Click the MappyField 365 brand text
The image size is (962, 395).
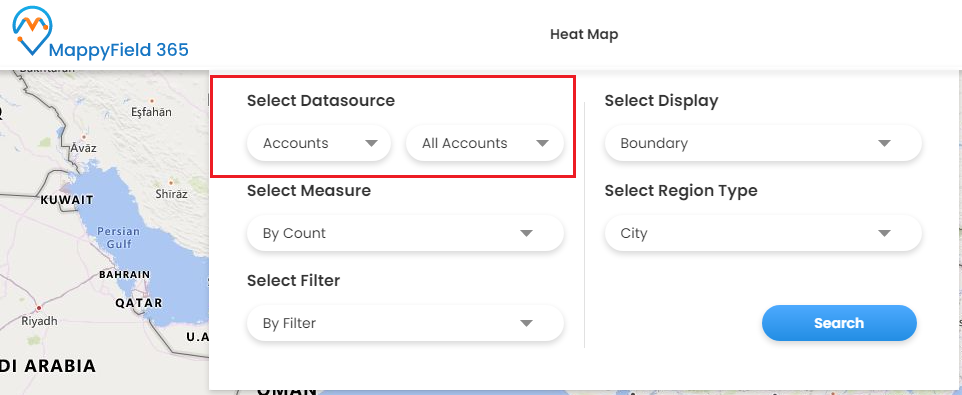(x=118, y=50)
